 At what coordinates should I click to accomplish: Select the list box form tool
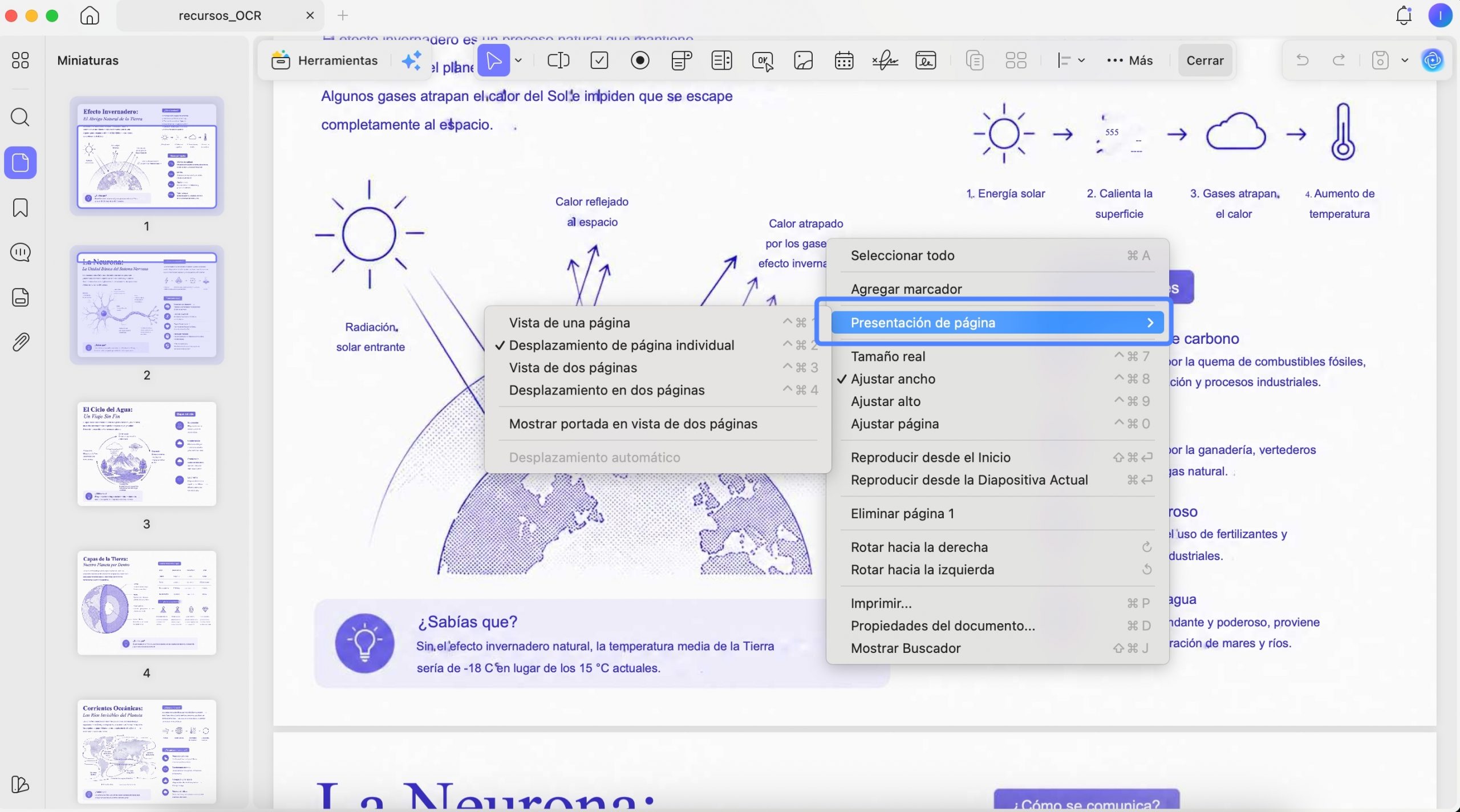click(722, 60)
